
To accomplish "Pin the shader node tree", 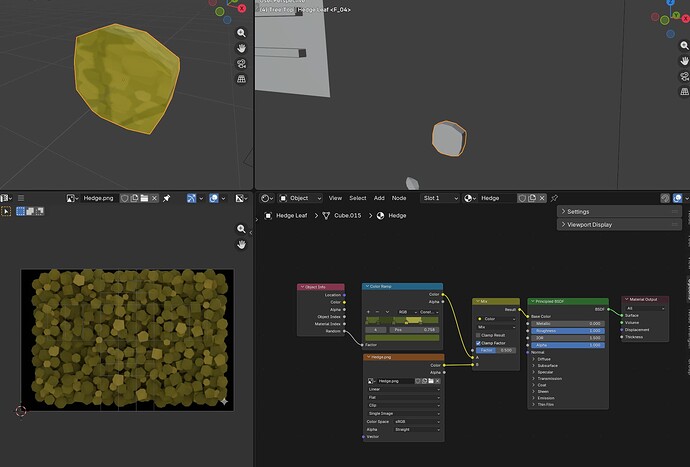I will pos(554,199).
